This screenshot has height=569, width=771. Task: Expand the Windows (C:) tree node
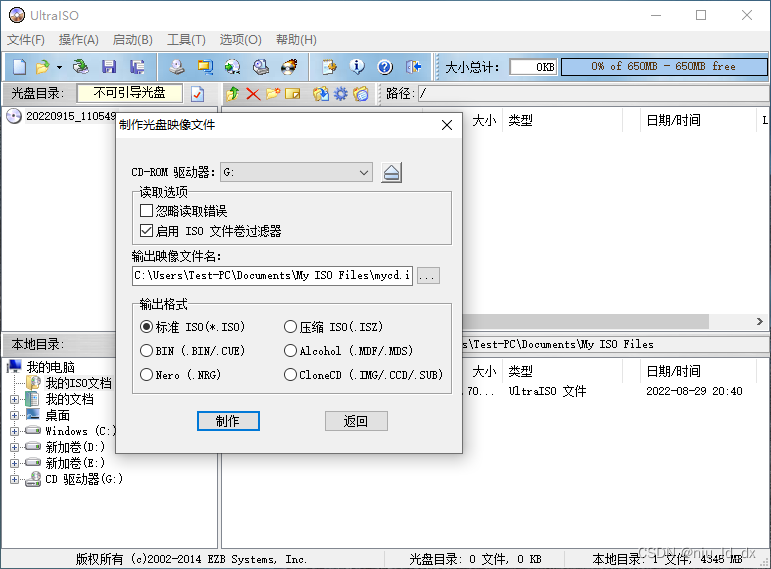tap(14, 431)
